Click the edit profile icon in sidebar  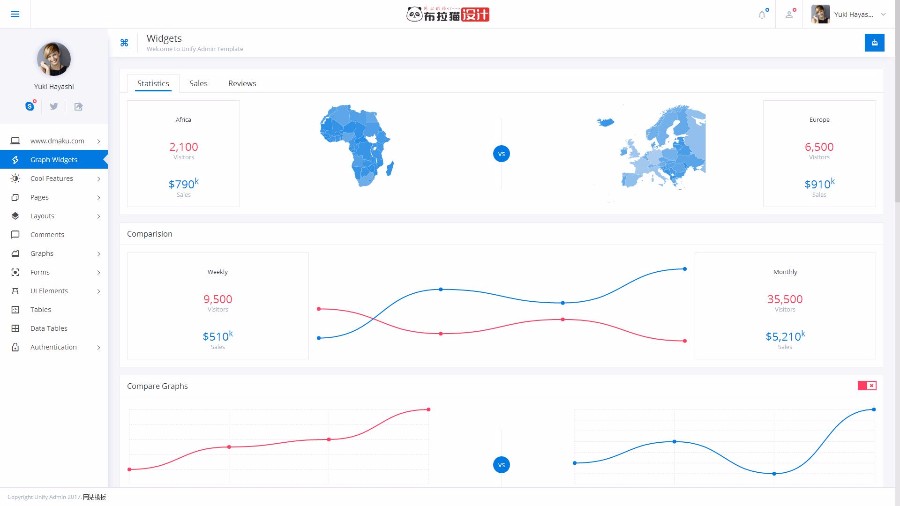tap(78, 106)
